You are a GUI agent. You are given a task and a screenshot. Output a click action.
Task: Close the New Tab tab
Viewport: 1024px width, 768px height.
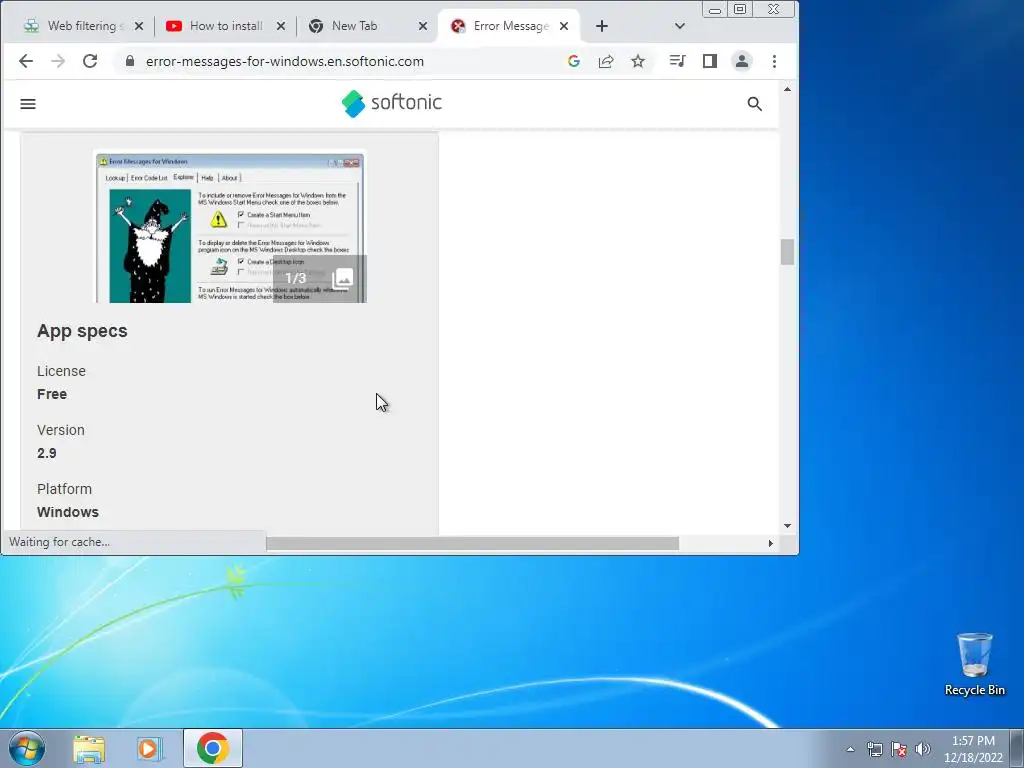(x=423, y=26)
